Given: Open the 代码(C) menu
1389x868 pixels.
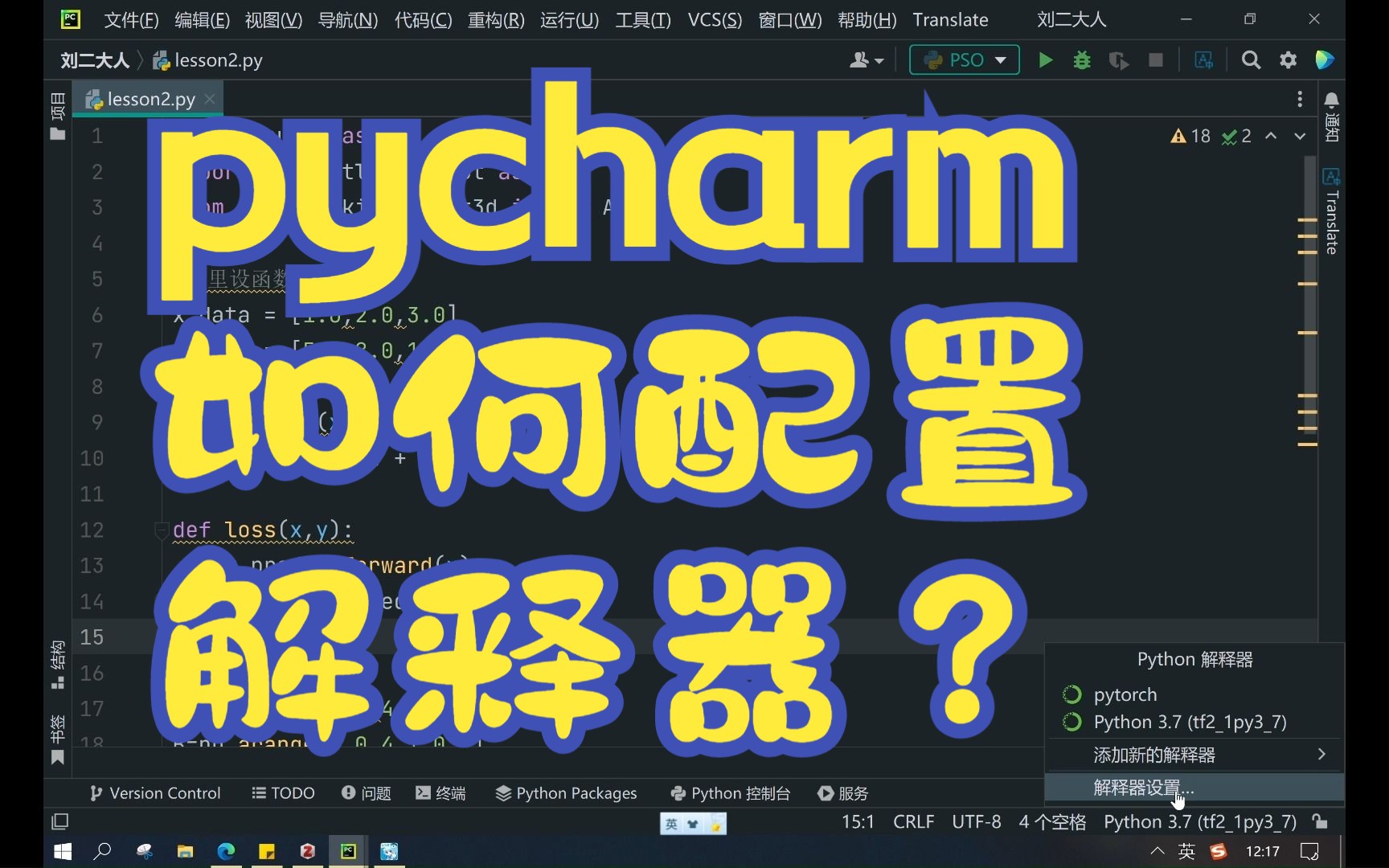Looking at the screenshot, I should (x=424, y=19).
